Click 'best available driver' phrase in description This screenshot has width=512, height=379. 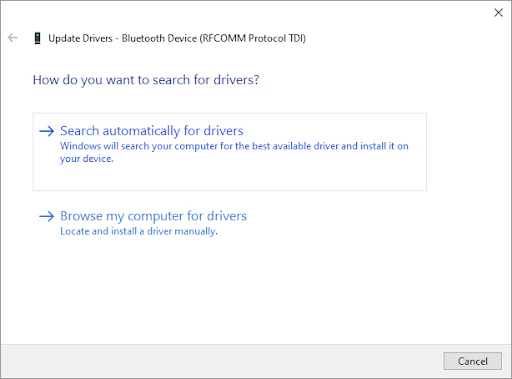[x=295, y=146]
